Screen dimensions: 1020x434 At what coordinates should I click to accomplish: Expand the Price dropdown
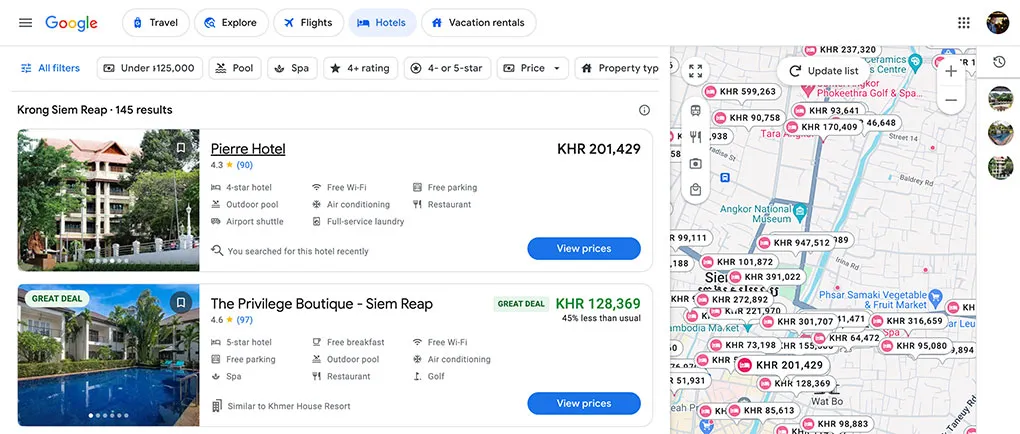pos(532,68)
